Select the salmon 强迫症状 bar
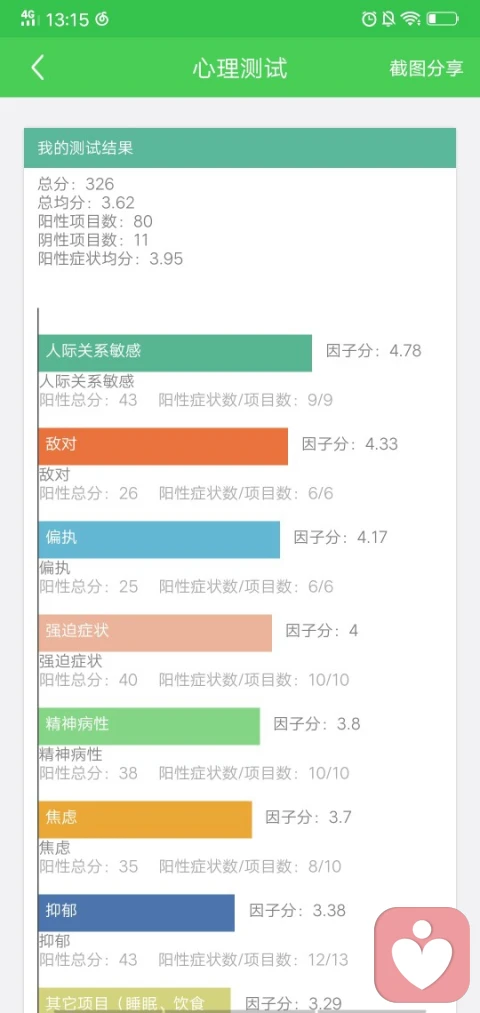The image size is (480, 1013). pyautogui.click(x=155, y=632)
